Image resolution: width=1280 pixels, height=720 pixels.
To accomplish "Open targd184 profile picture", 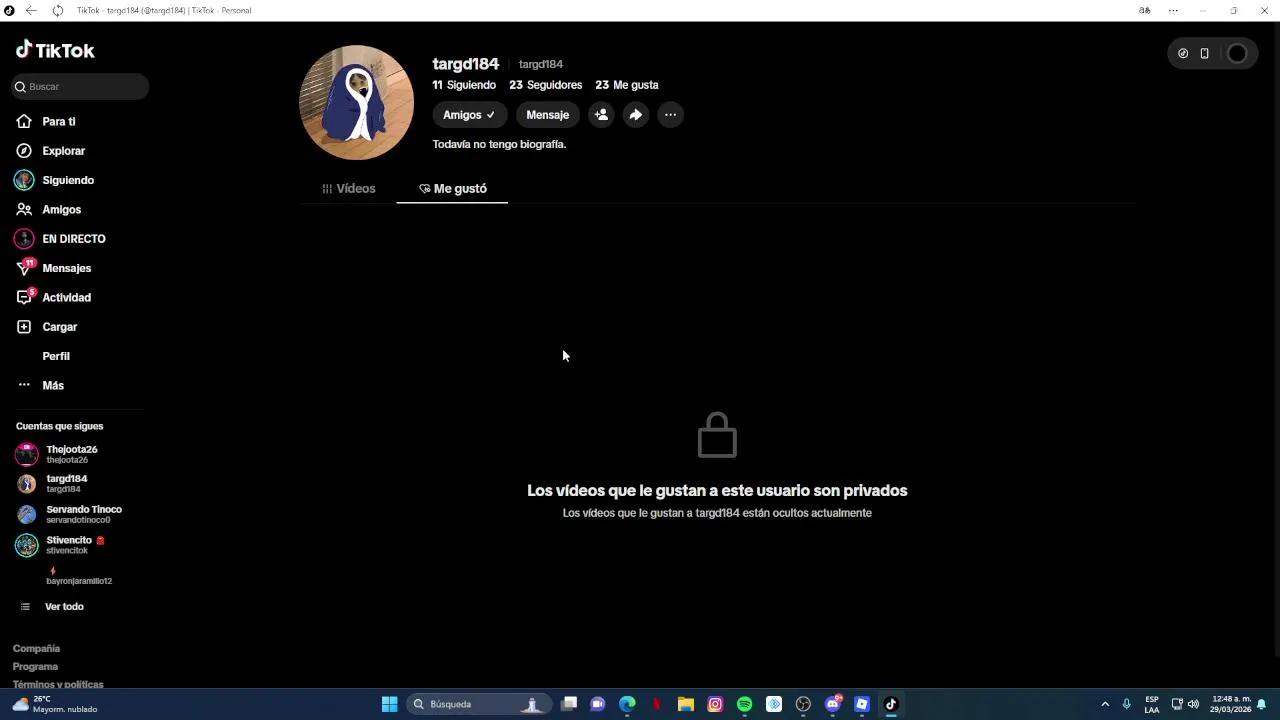I will 356,102.
